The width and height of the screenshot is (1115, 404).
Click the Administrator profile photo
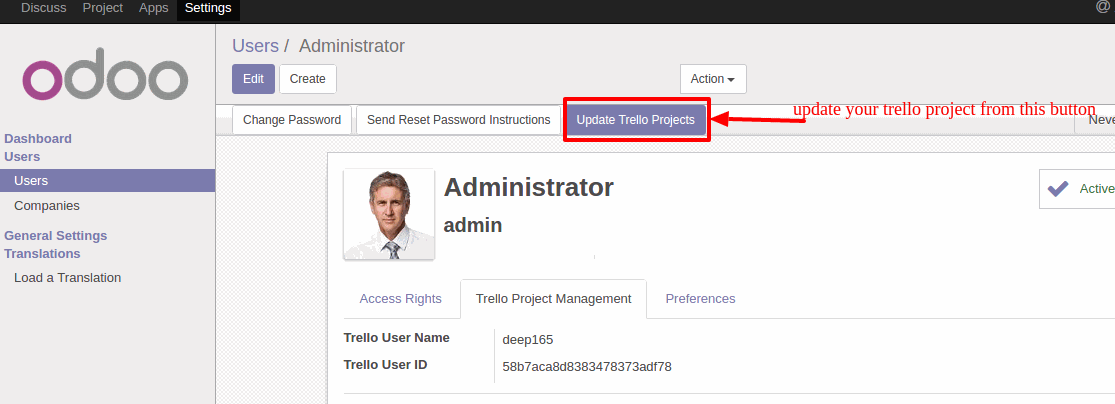click(389, 214)
